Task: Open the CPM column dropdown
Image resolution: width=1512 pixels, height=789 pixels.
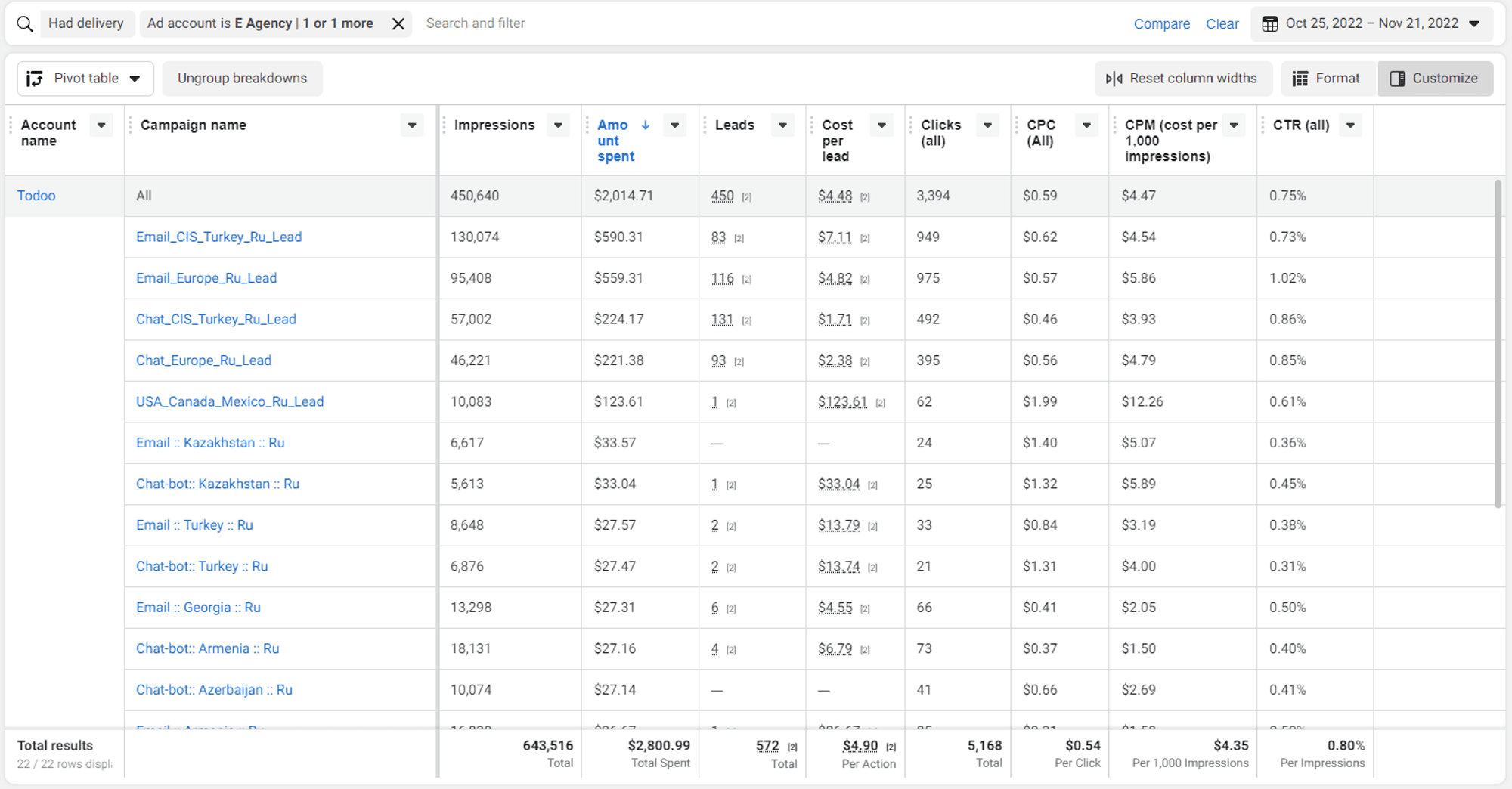Action: click(1234, 125)
